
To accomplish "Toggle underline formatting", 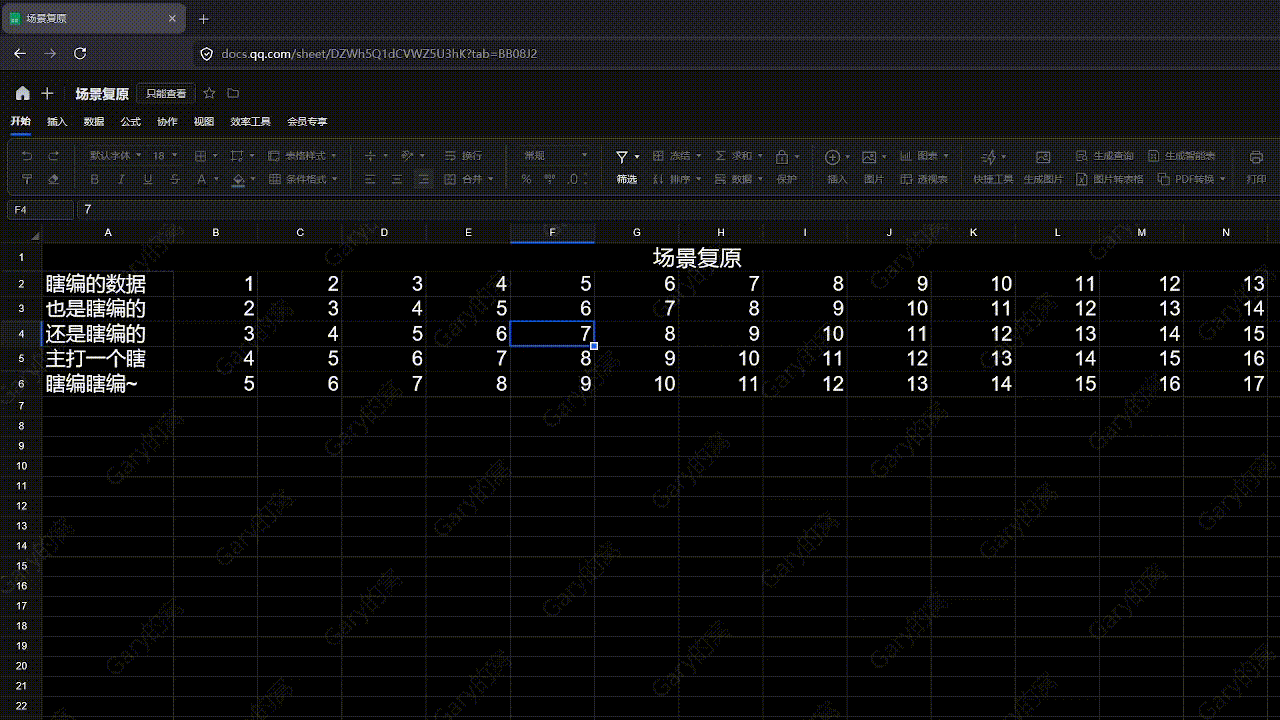I will 148,180.
